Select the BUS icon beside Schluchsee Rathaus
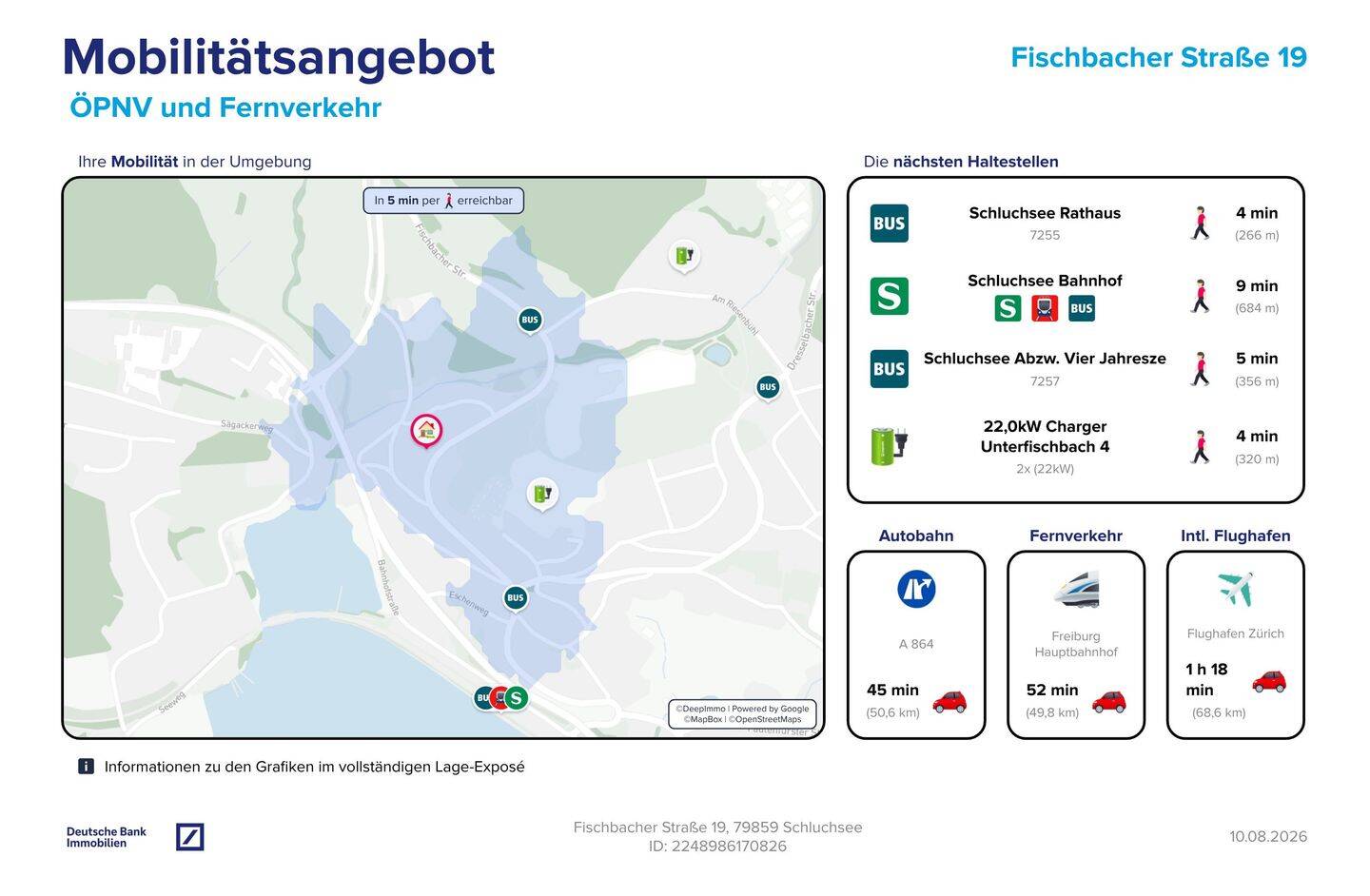This screenshot has height=896, width=1370. [x=889, y=224]
